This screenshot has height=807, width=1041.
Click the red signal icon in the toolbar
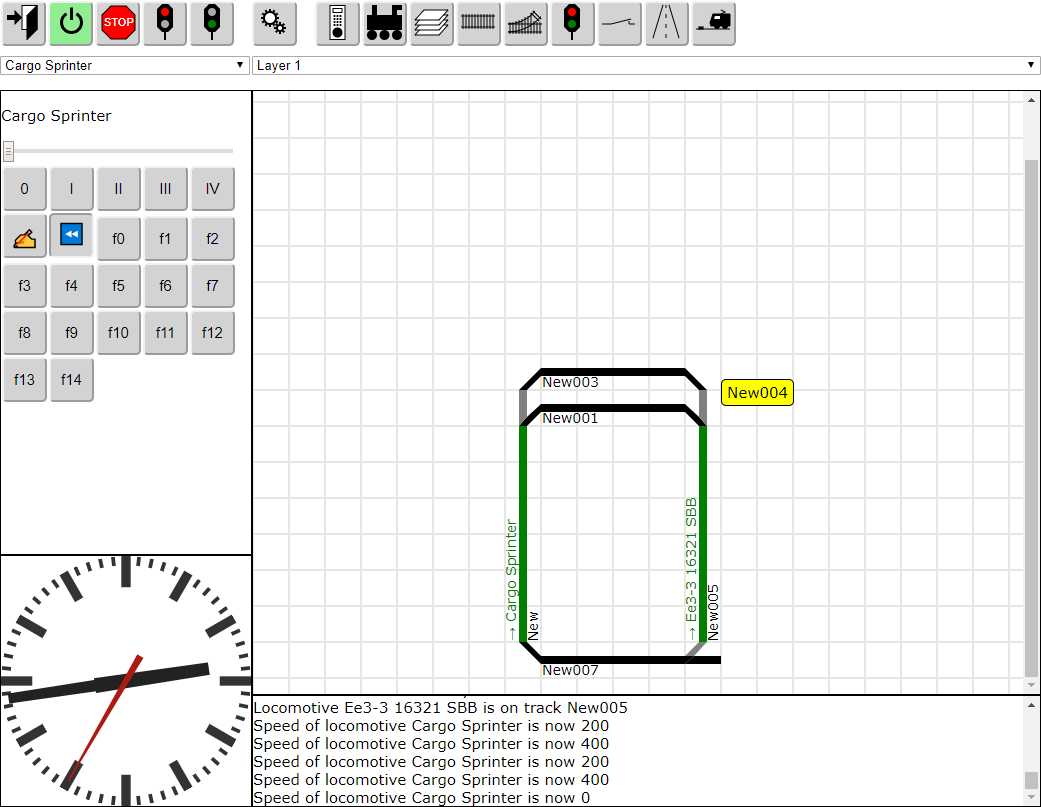164,23
